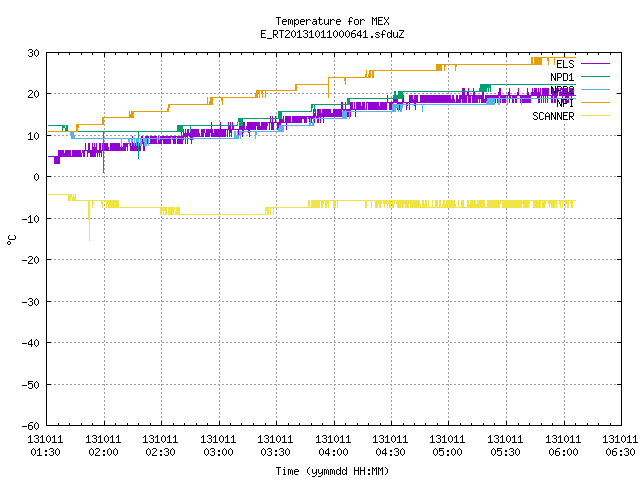Click the x-axis label 131011 06:30

pos(620,446)
